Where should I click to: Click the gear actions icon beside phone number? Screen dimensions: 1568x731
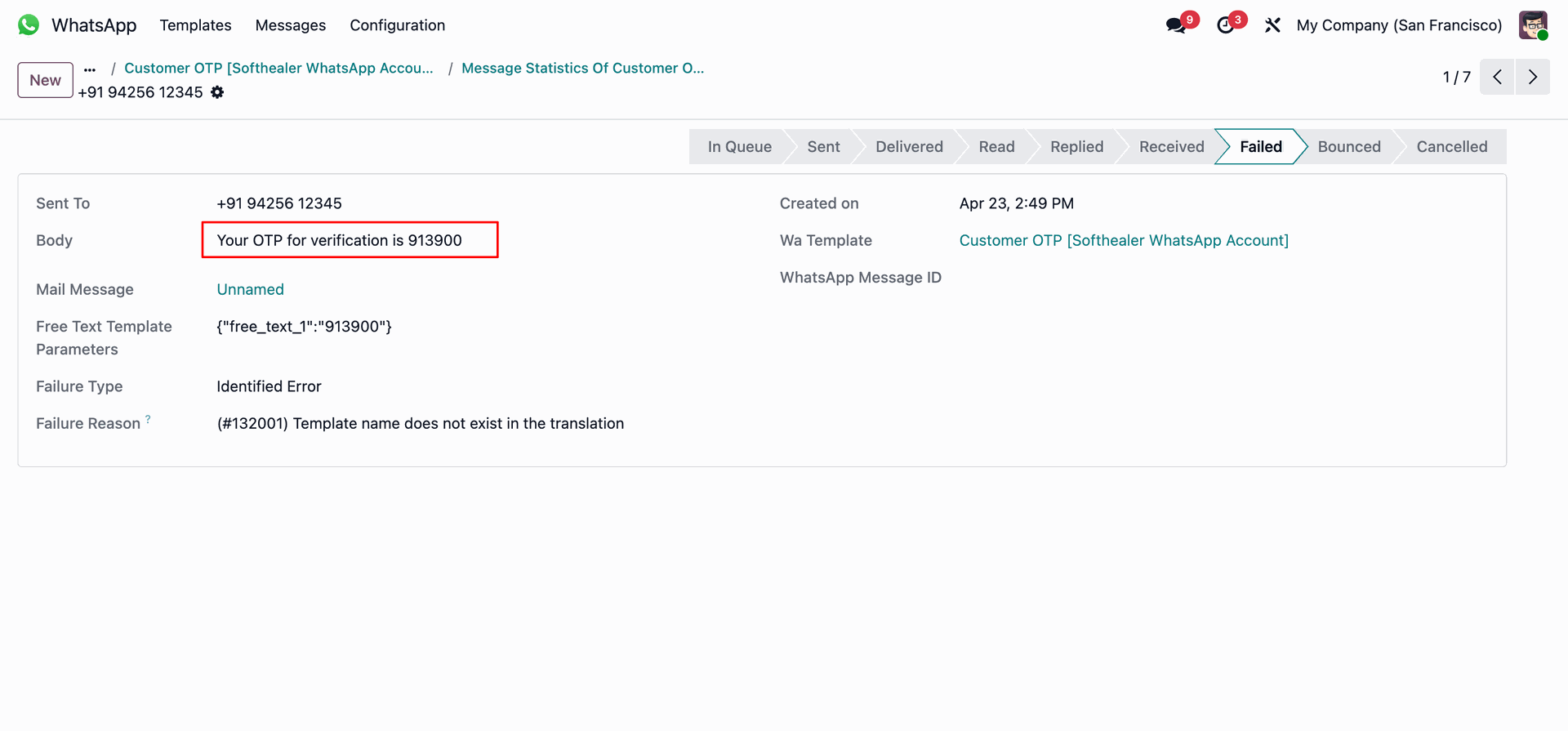pos(217,92)
